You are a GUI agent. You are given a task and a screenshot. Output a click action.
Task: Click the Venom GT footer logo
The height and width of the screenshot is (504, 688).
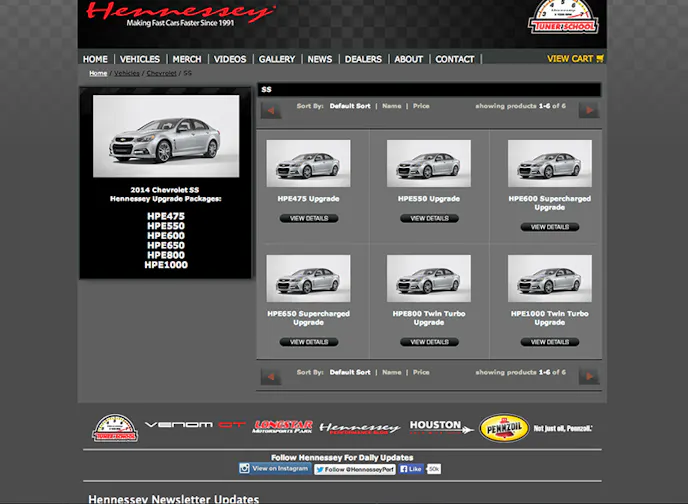click(x=194, y=425)
